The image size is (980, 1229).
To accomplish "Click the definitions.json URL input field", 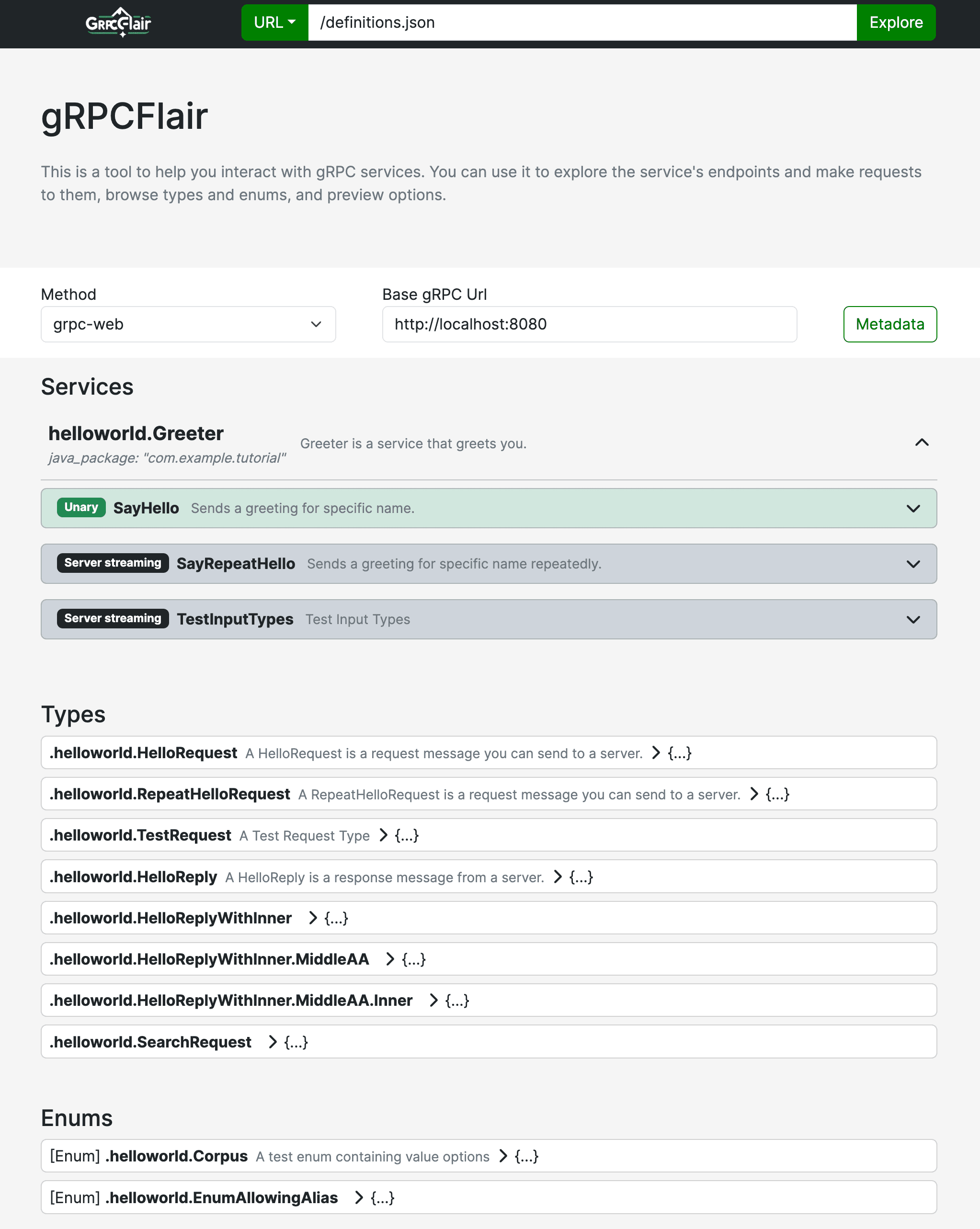I will (x=581, y=23).
